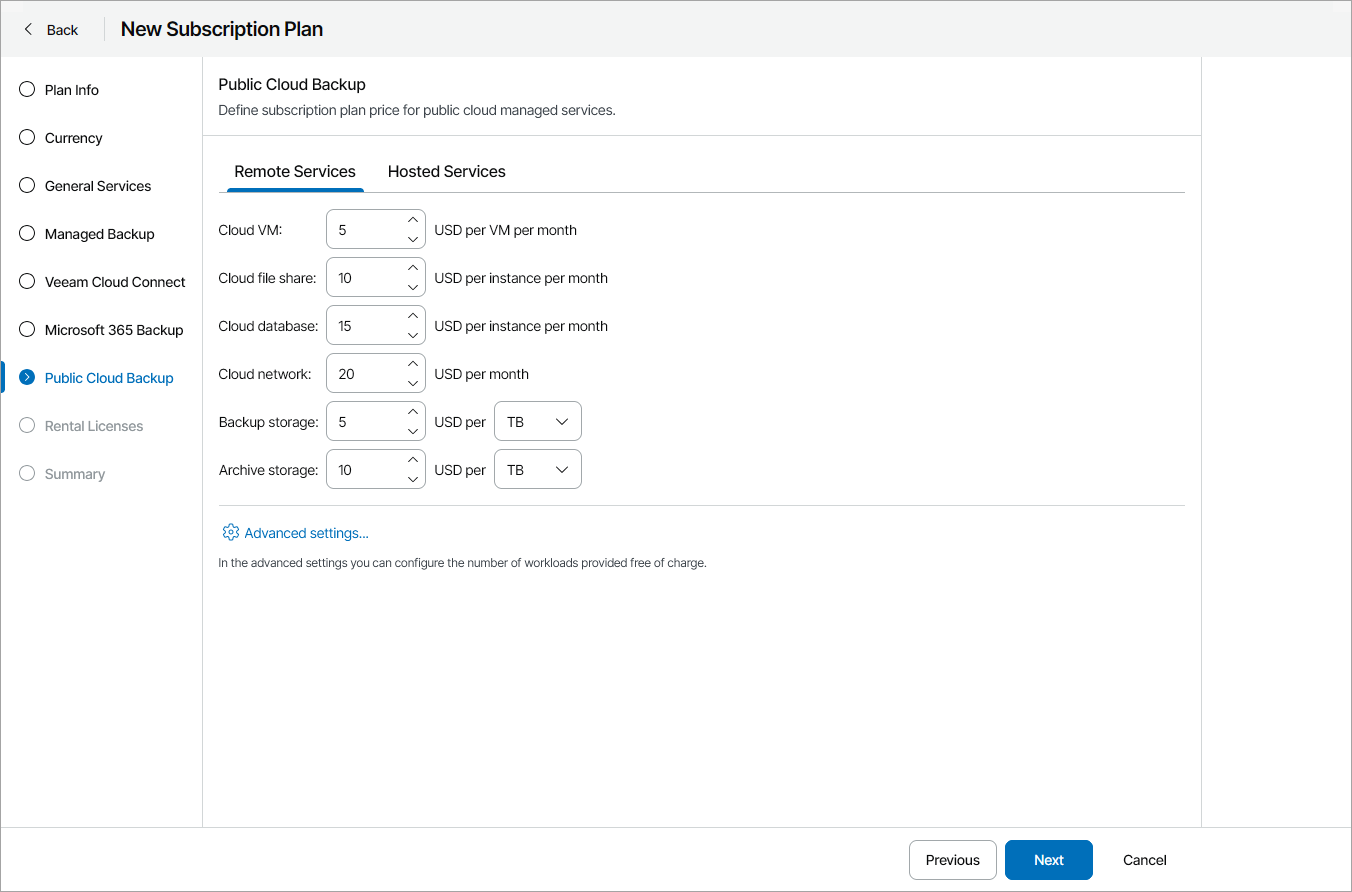
Task: Open the Backup storage unit TB dropdown
Action: [x=538, y=422]
